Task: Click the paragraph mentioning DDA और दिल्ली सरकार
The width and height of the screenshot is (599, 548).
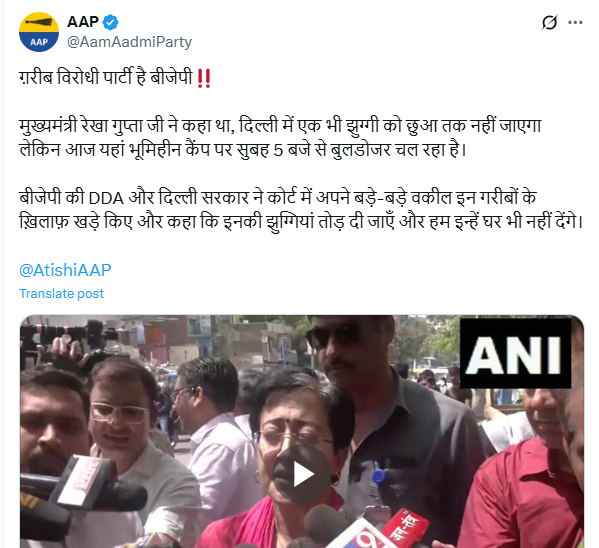Action: point(301,209)
